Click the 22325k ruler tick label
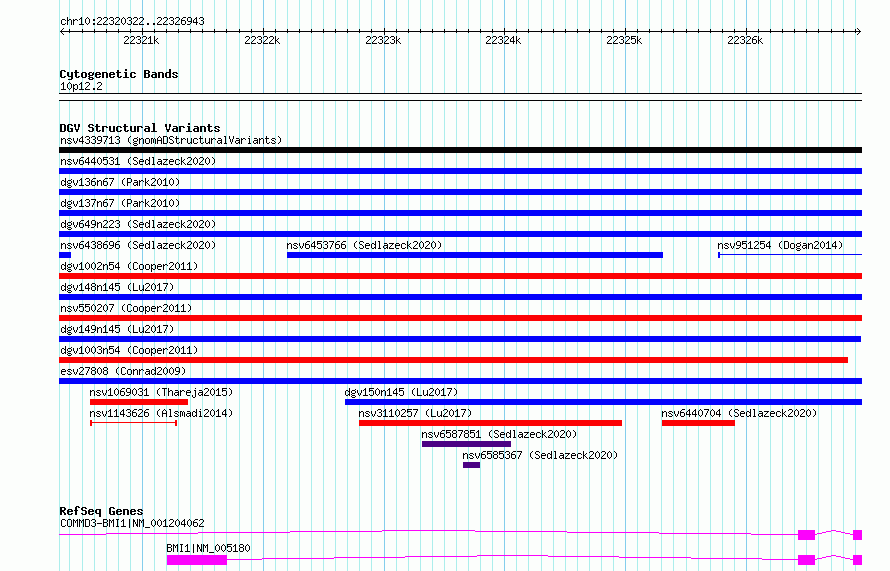 pyautogui.click(x=624, y=40)
